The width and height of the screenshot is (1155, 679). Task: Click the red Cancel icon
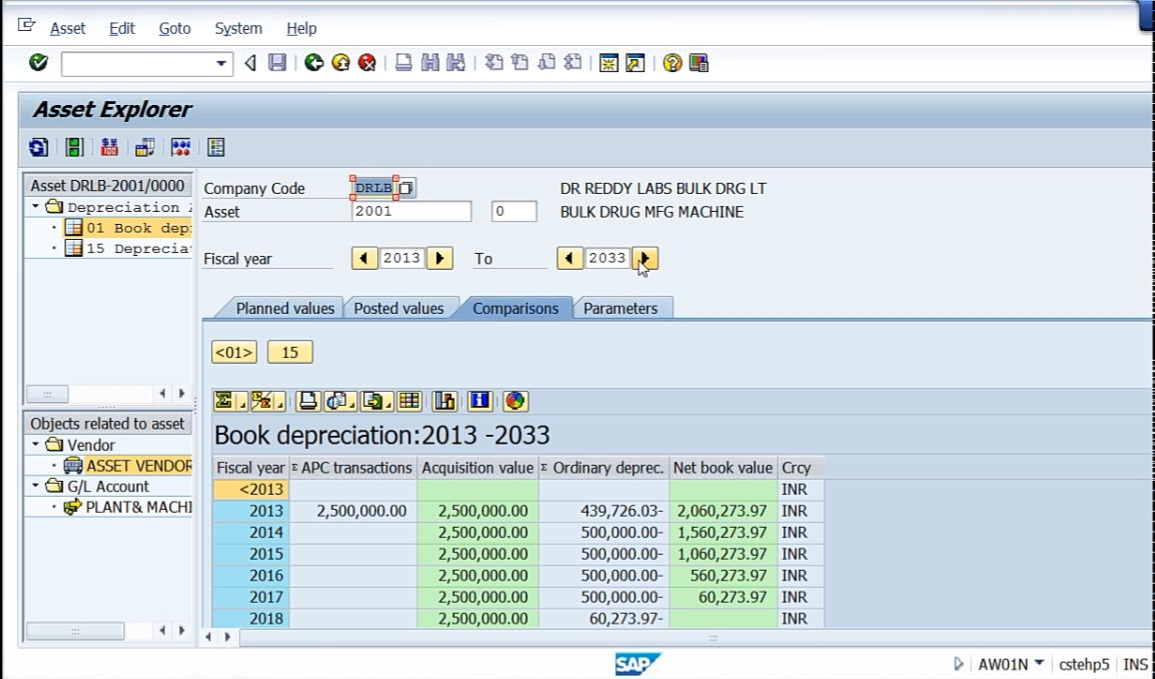[367, 63]
